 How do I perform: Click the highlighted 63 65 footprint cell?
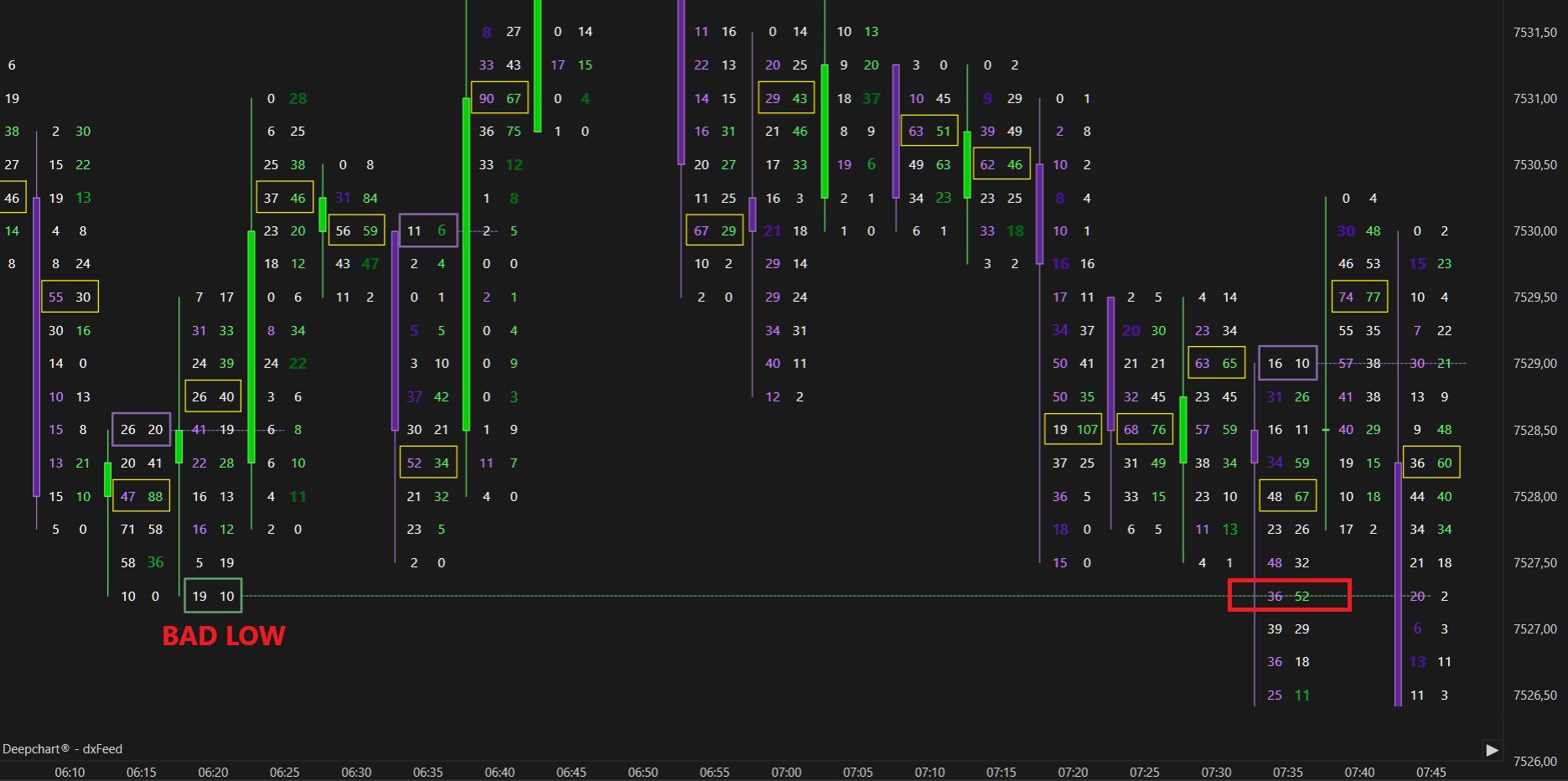pos(1216,363)
